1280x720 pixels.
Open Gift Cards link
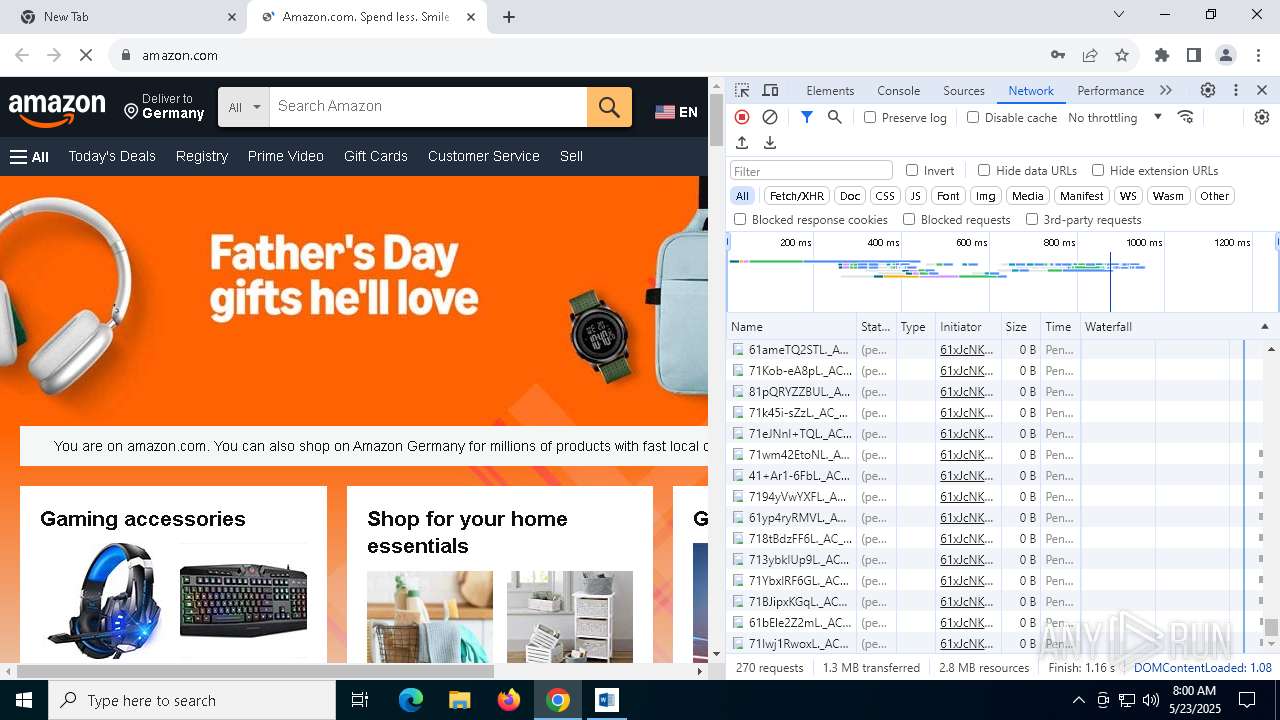pos(376,156)
